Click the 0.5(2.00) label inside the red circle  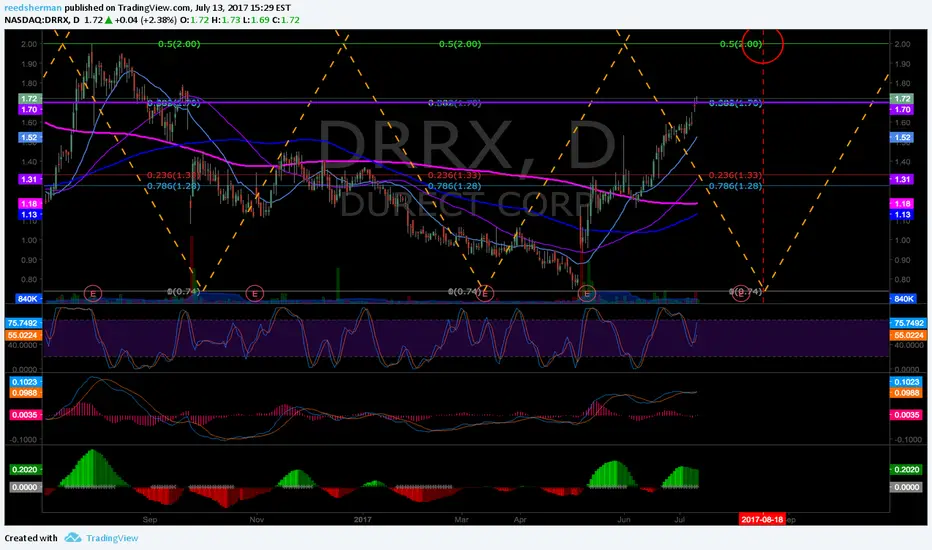tap(741, 44)
